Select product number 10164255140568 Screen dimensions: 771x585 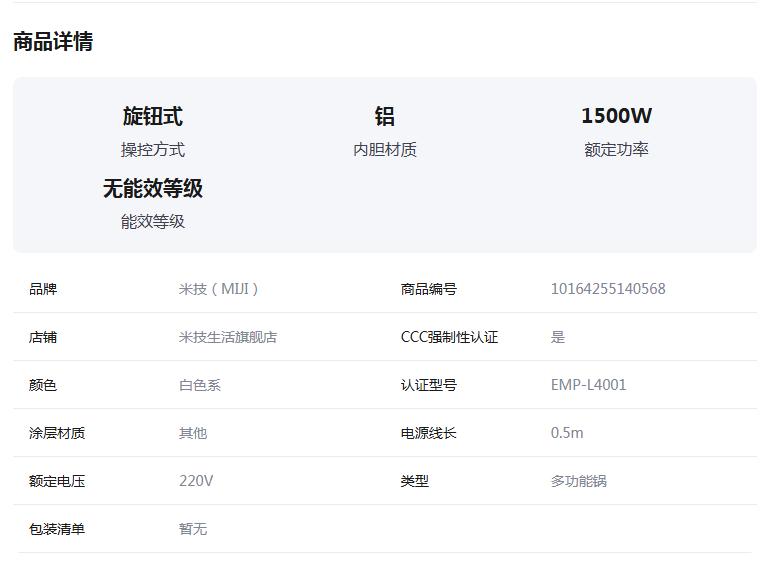[608, 289]
